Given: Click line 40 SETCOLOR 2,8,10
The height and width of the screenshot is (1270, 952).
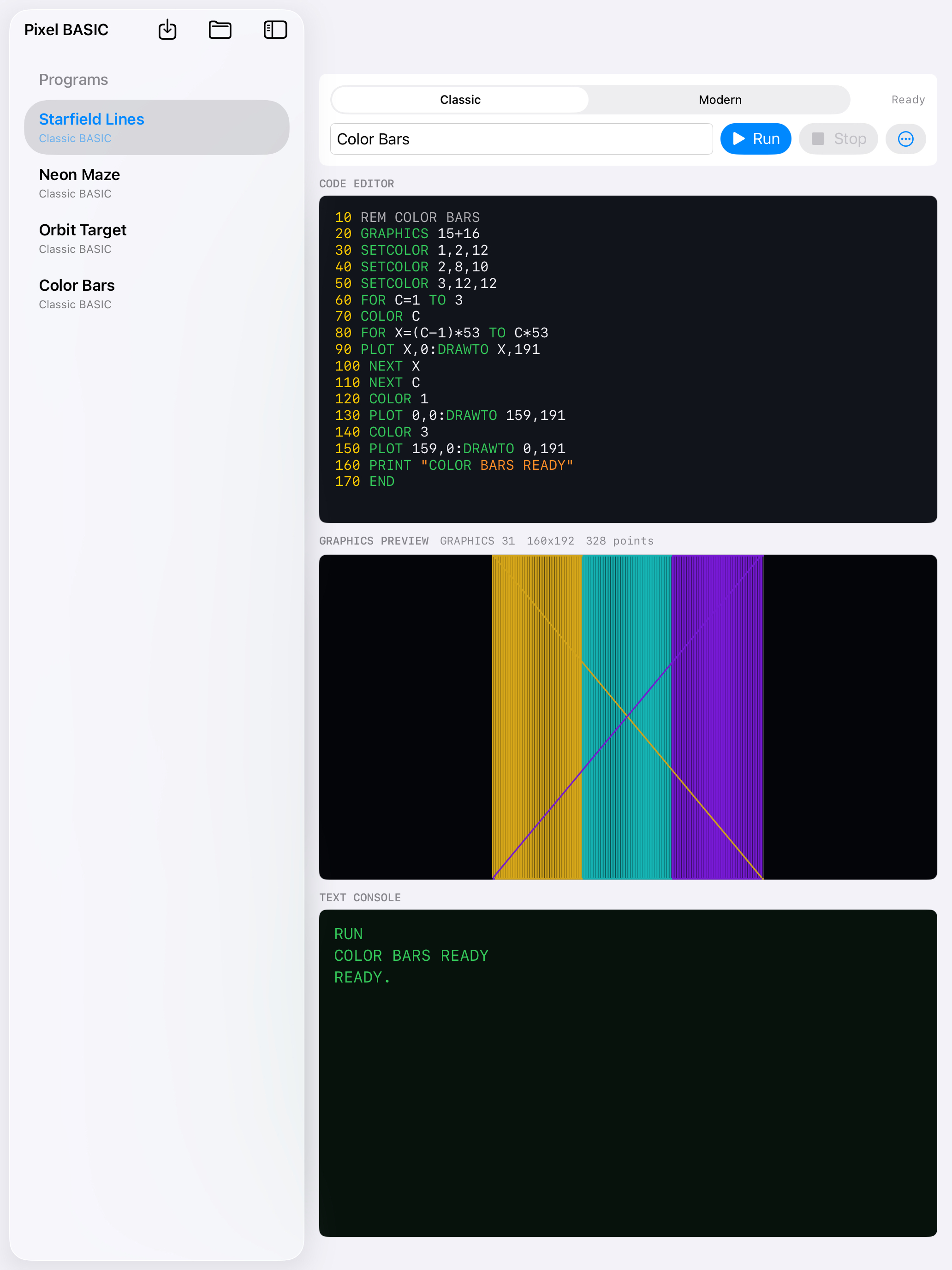Looking at the screenshot, I should [411, 267].
